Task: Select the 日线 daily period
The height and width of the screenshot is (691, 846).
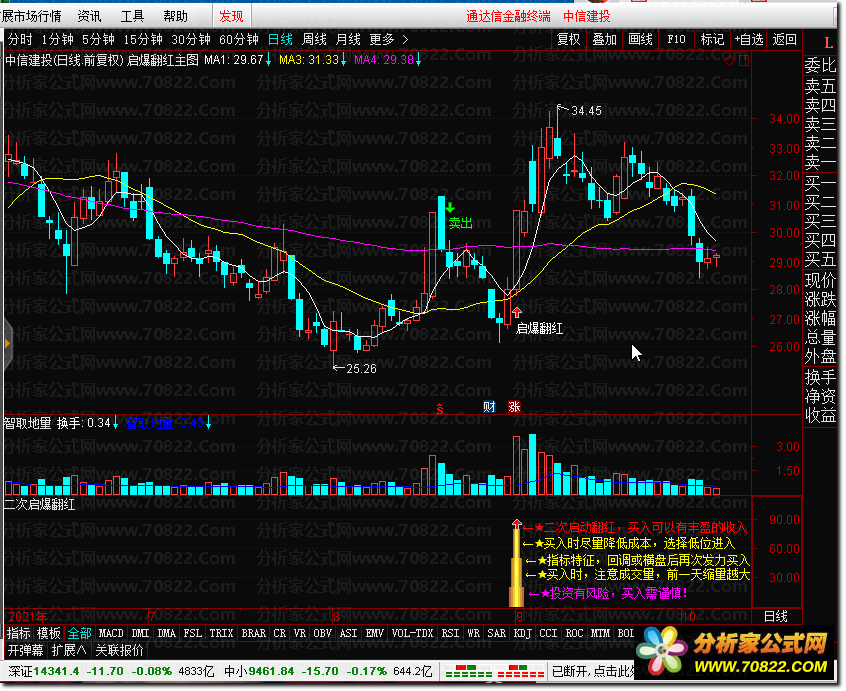Action: 281,39
